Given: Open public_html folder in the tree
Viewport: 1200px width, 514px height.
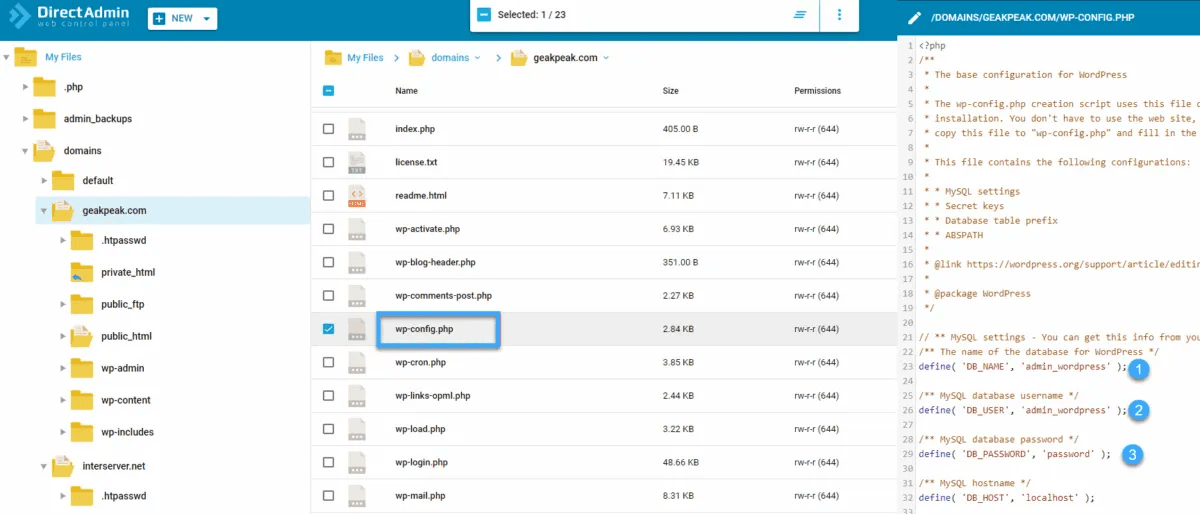Looking at the screenshot, I should [126, 336].
